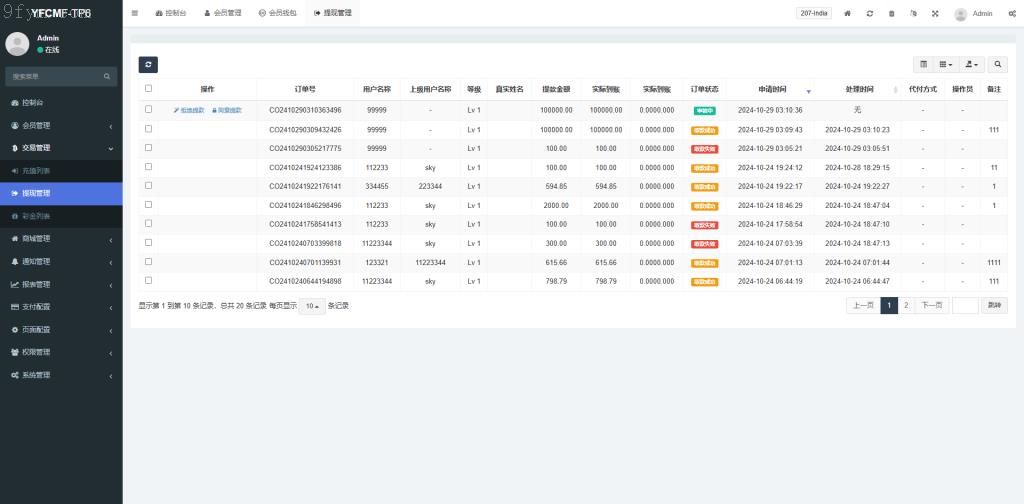Screen dimensions: 1024x504
Task: Open the settings gears icon at top right
Action: [x=1010, y=14]
